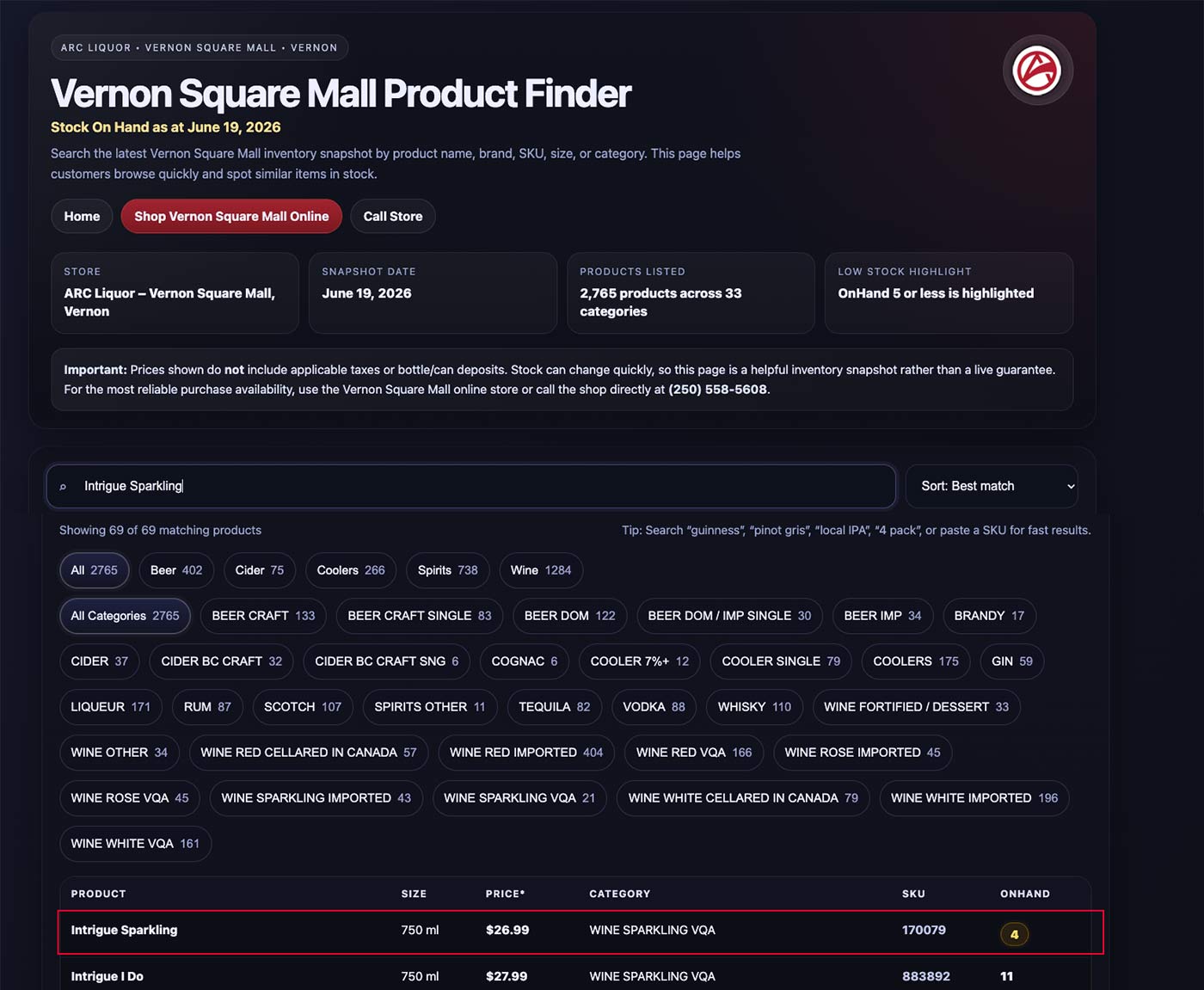Image resolution: width=1204 pixels, height=990 pixels.
Task: Pick COOLER SINGLE 79 category
Action: coord(781,661)
